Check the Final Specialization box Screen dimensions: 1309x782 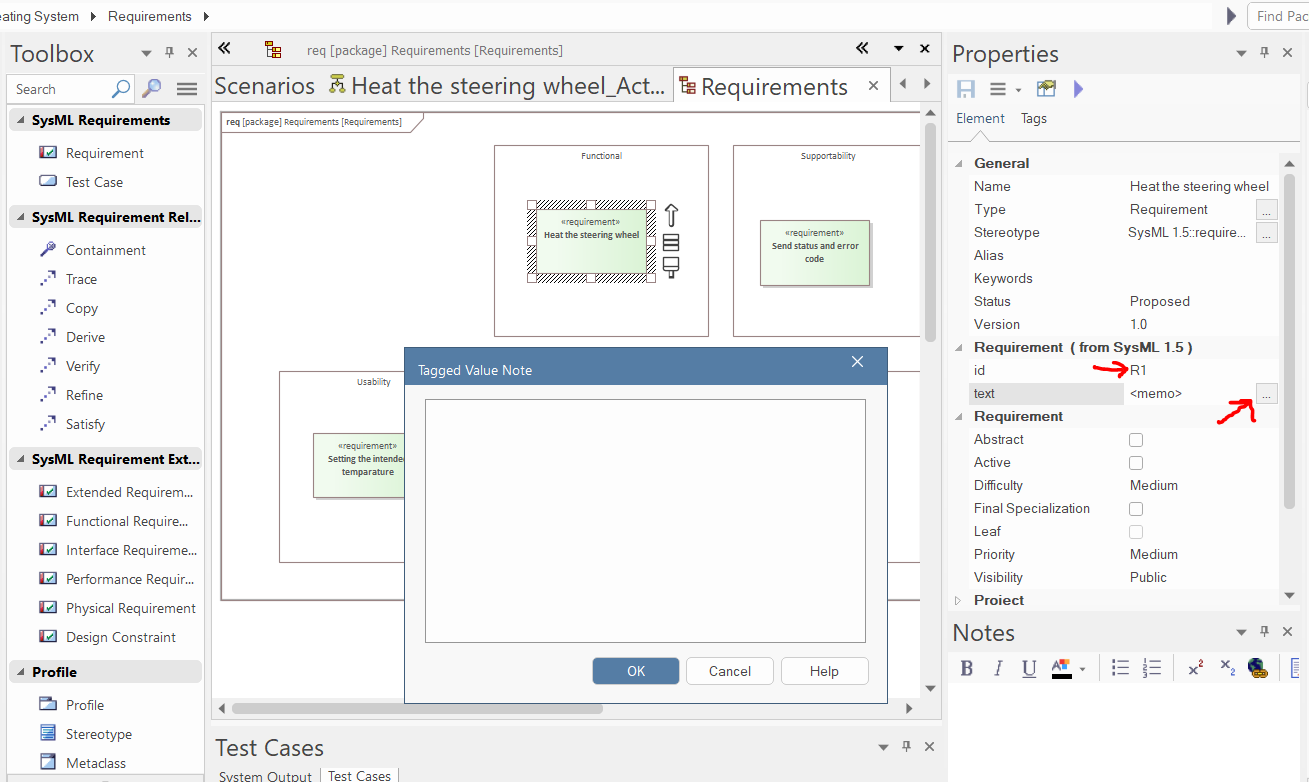[x=1136, y=509]
